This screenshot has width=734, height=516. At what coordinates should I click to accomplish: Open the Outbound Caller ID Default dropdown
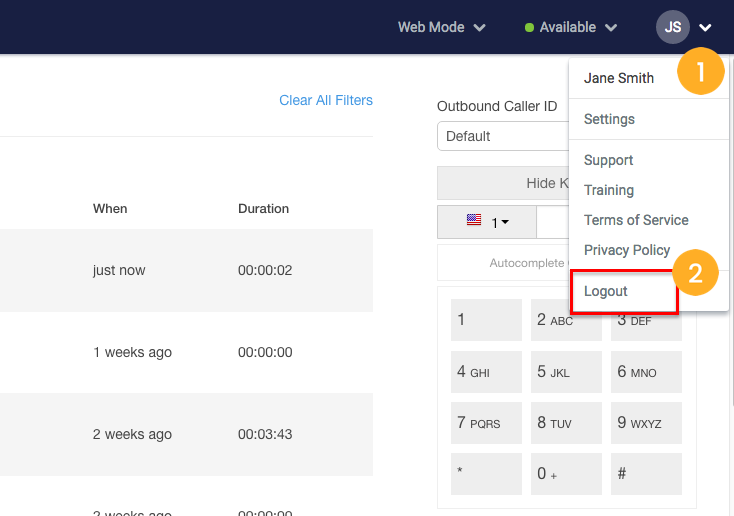point(503,136)
